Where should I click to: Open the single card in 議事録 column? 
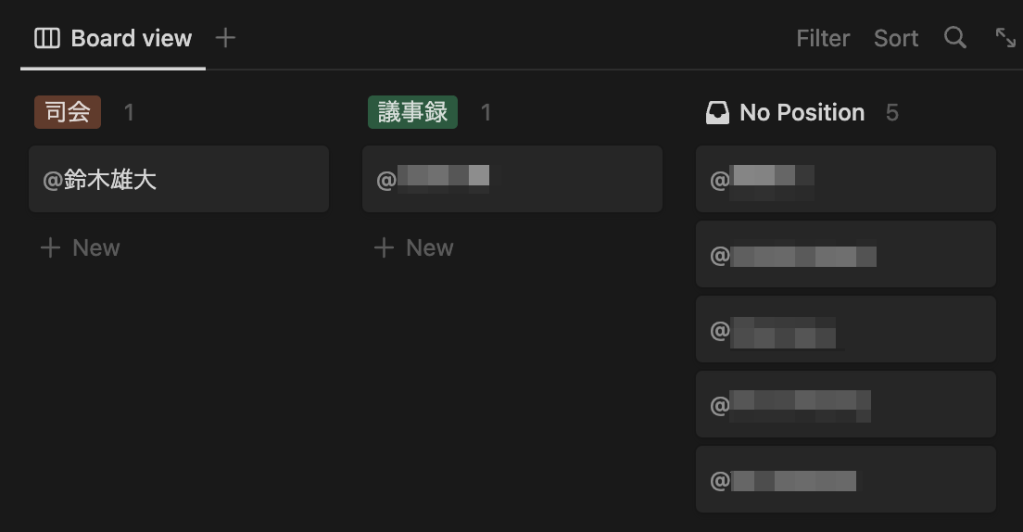(x=512, y=180)
